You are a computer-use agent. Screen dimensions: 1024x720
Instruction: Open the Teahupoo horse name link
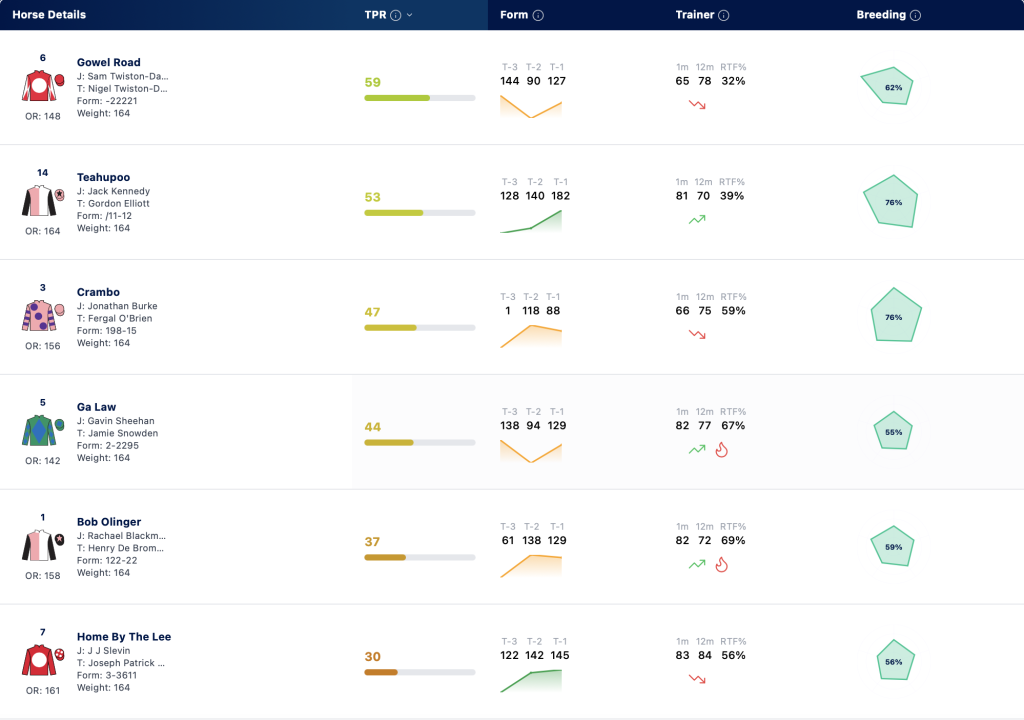pos(103,177)
